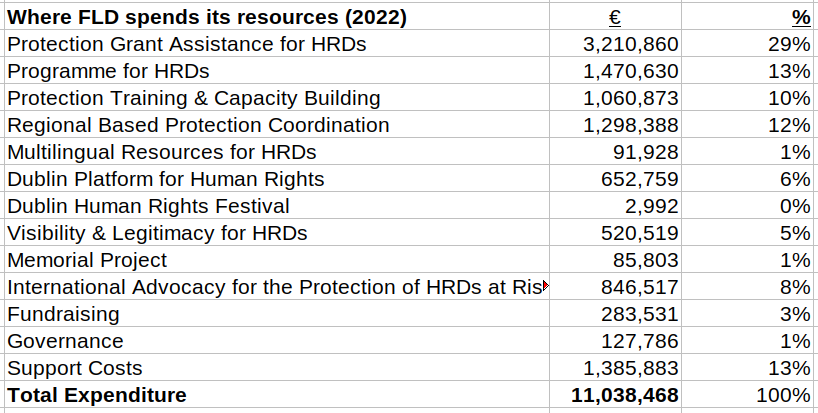Select the 846,517 amount cell

645,287
